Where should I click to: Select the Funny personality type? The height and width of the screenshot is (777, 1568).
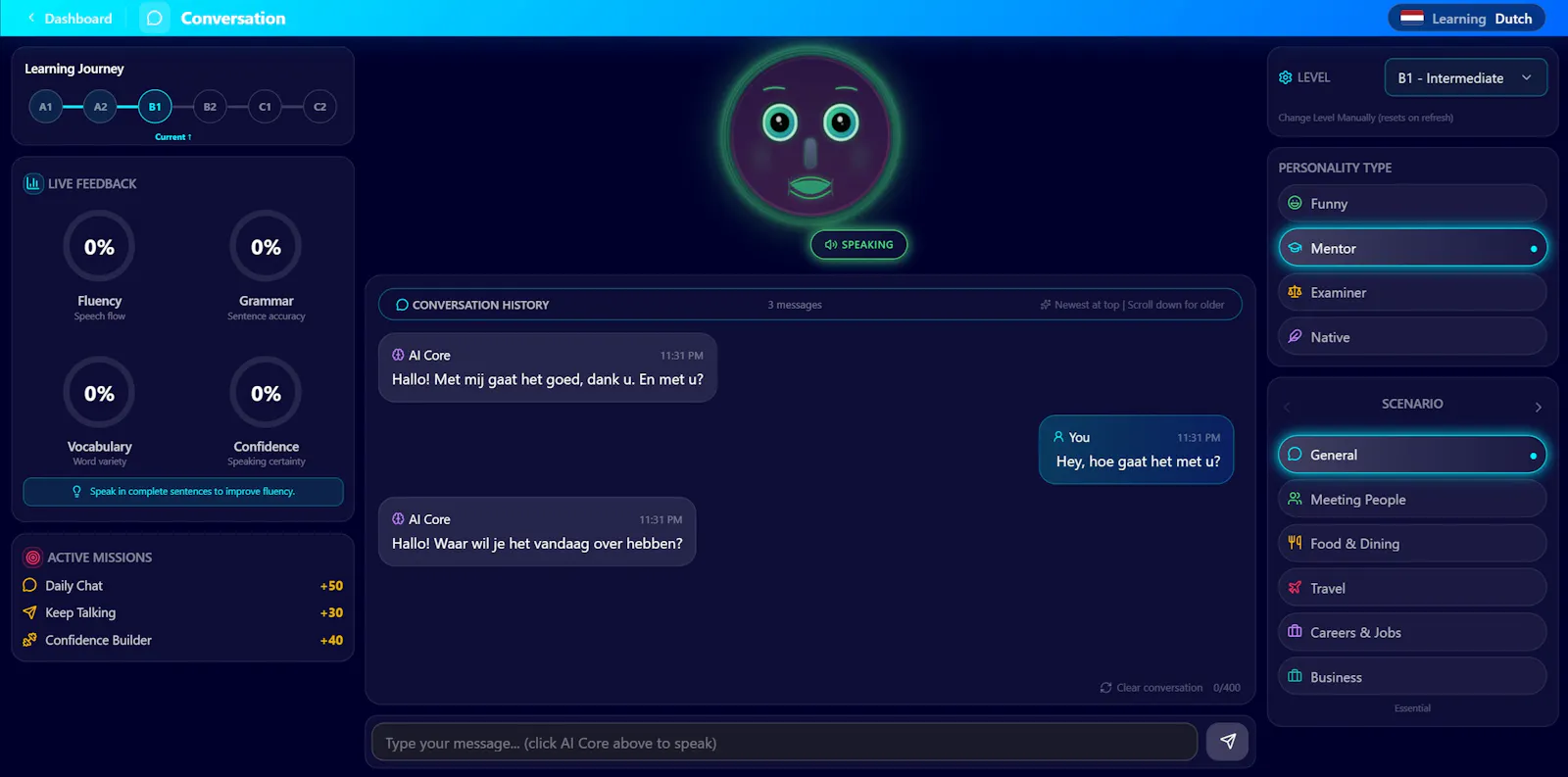[1412, 204]
